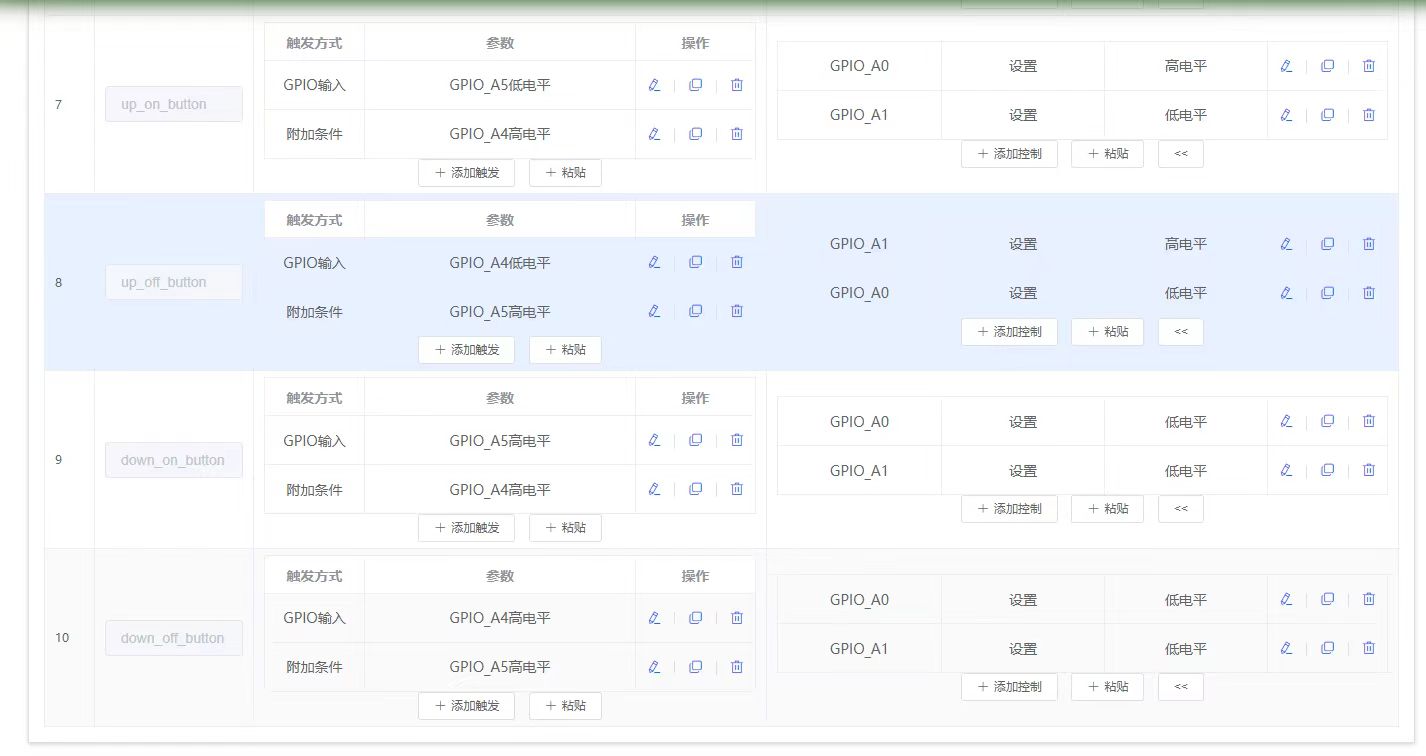Collapse row 7 control panel with << button
This screenshot has width=1426, height=756.
click(x=1180, y=154)
